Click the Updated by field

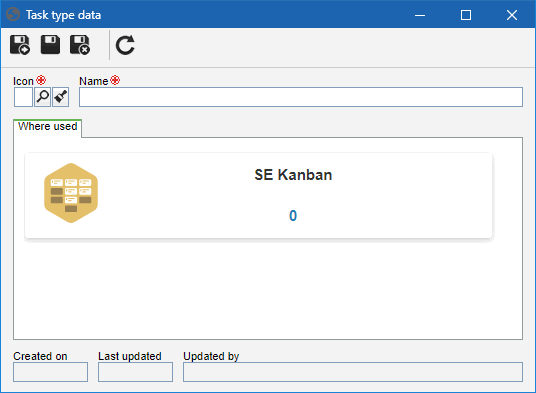click(x=353, y=372)
